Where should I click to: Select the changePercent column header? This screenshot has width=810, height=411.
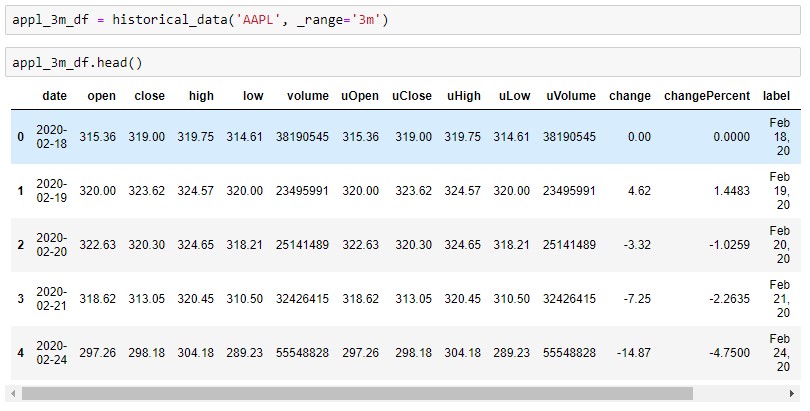[707, 96]
